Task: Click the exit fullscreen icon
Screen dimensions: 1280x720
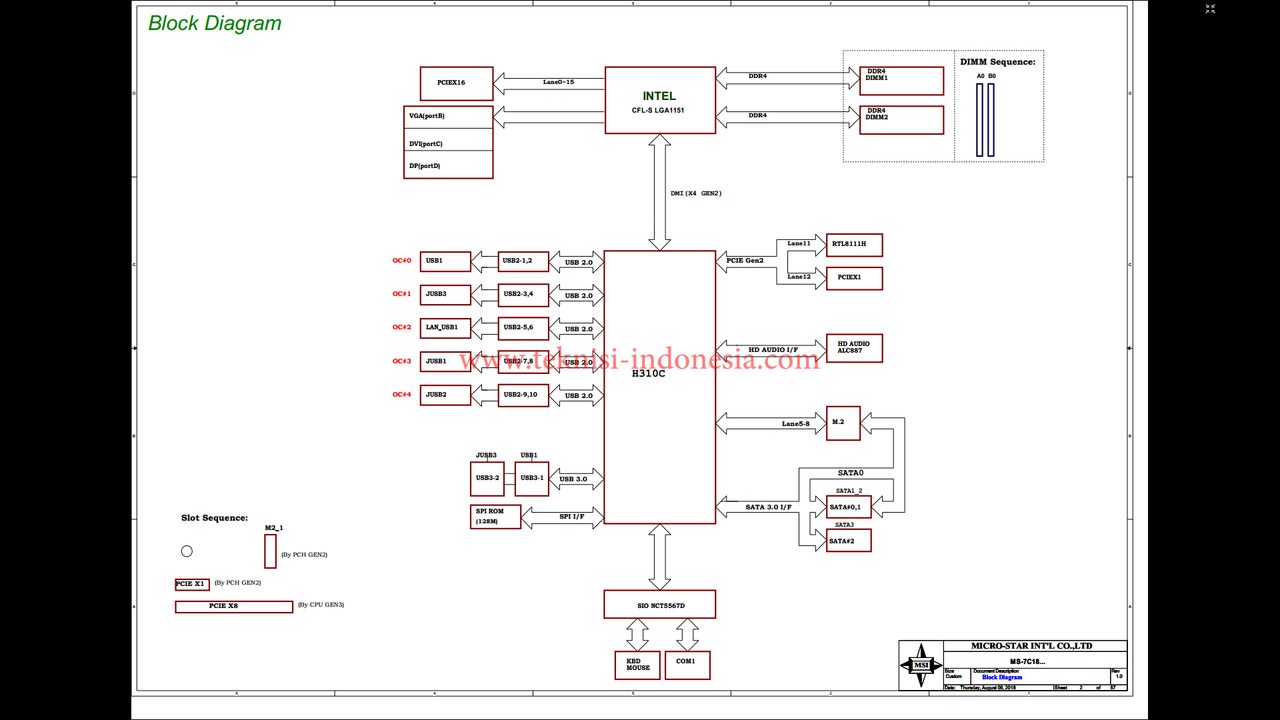Action: click(1210, 9)
